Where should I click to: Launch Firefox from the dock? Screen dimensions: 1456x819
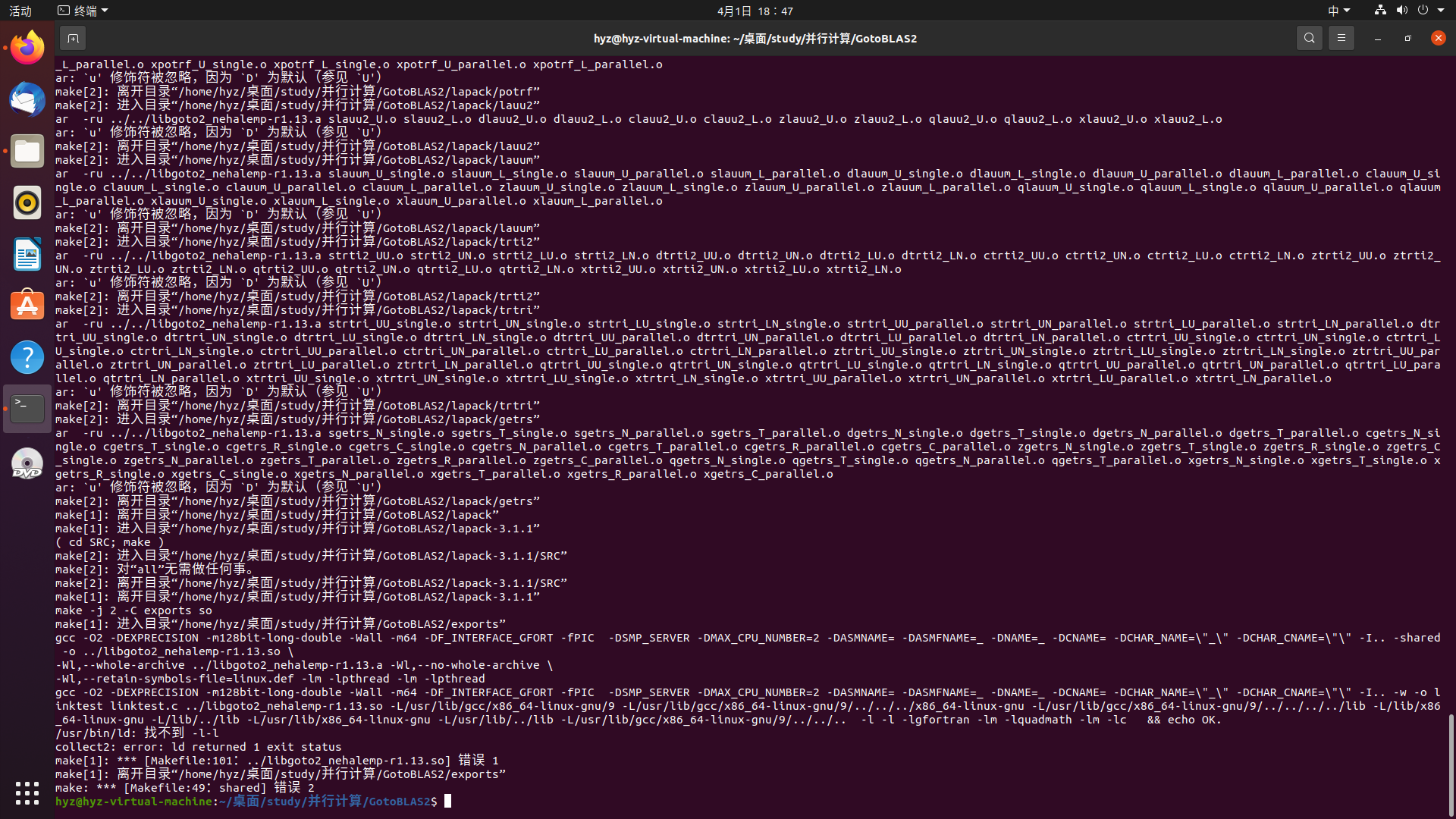click(x=27, y=49)
